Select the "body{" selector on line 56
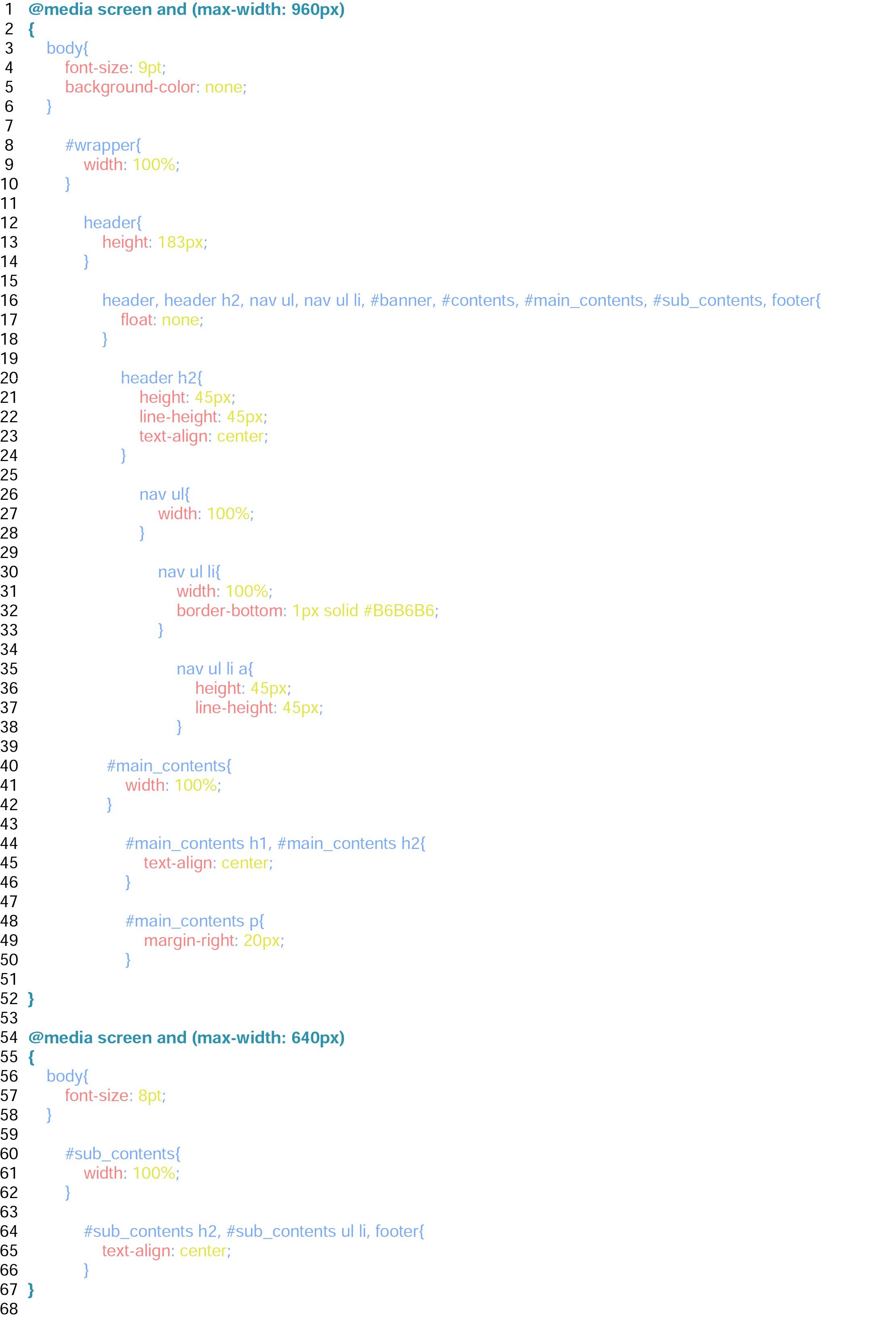Screen dimensions: 896x1329 [x=67, y=1076]
